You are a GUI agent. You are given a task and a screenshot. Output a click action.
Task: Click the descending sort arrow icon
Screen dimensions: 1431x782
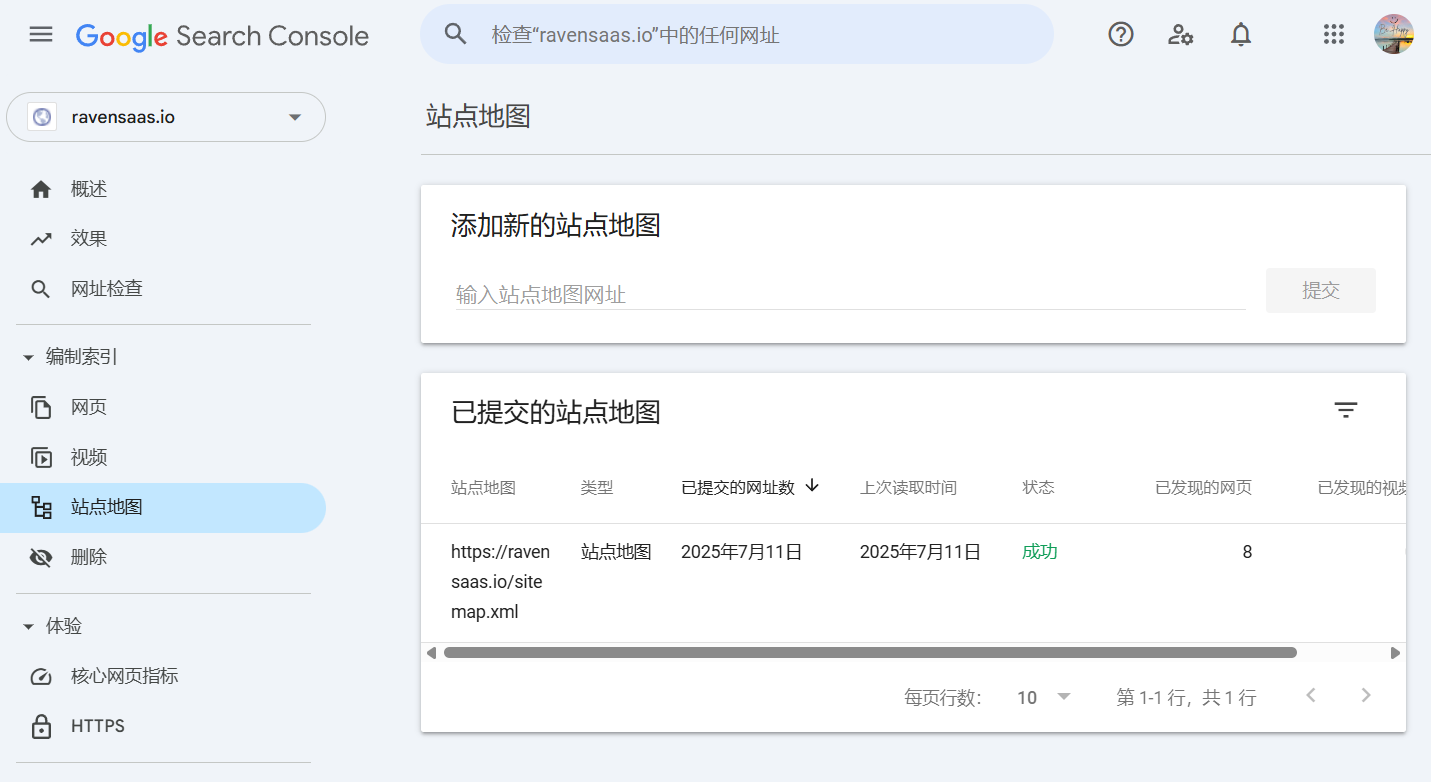tap(812, 485)
